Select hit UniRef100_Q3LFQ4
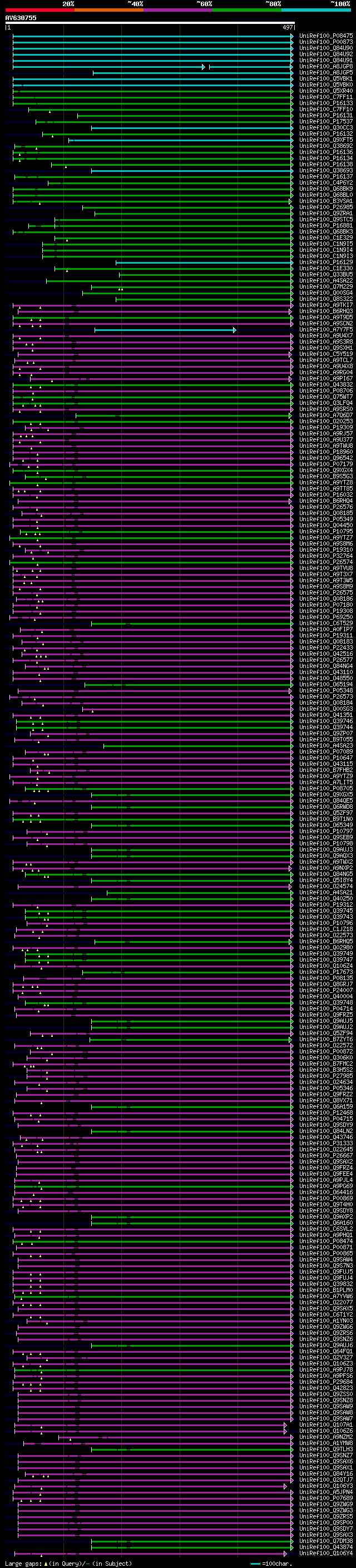 click(326, 403)
